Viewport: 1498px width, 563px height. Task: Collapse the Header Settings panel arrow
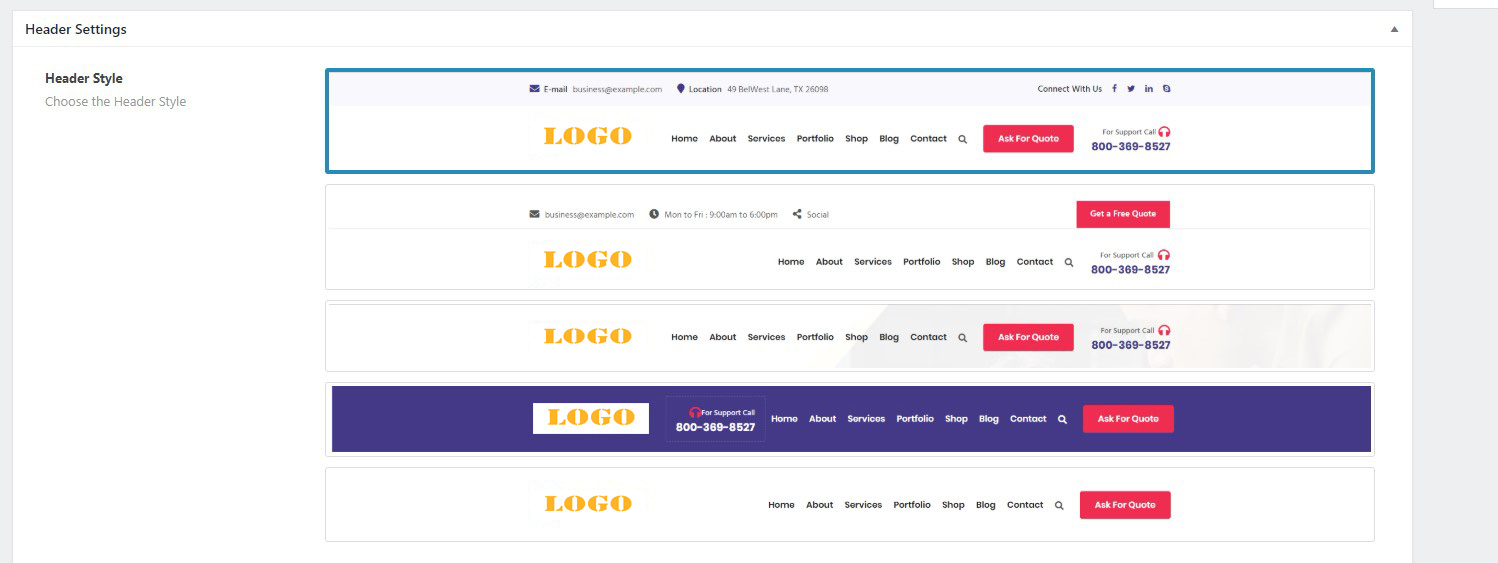click(x=1394, y=30)
